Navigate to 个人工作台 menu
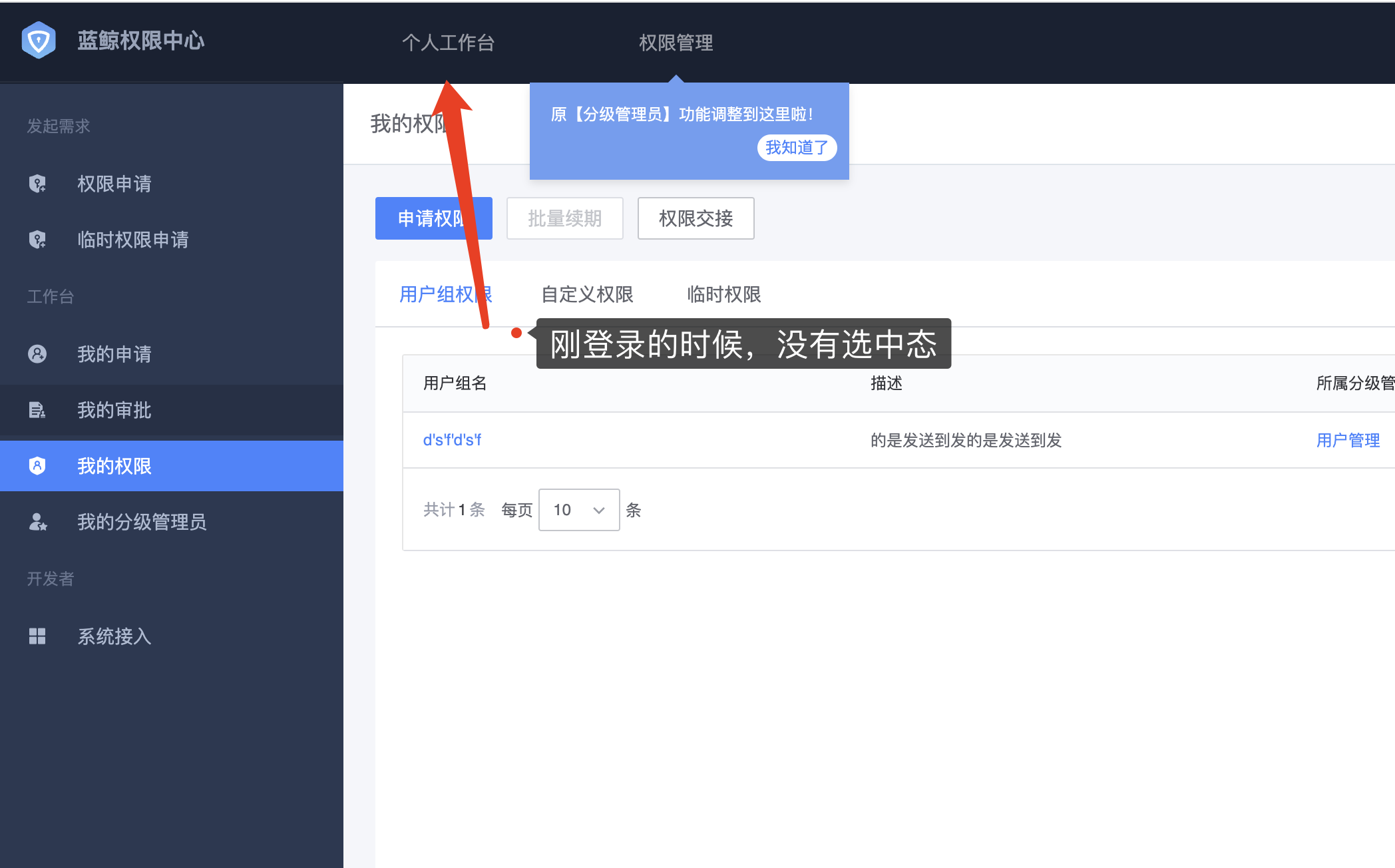The width and height of the screenshot is (1395, 868). (x=449, y=42)
